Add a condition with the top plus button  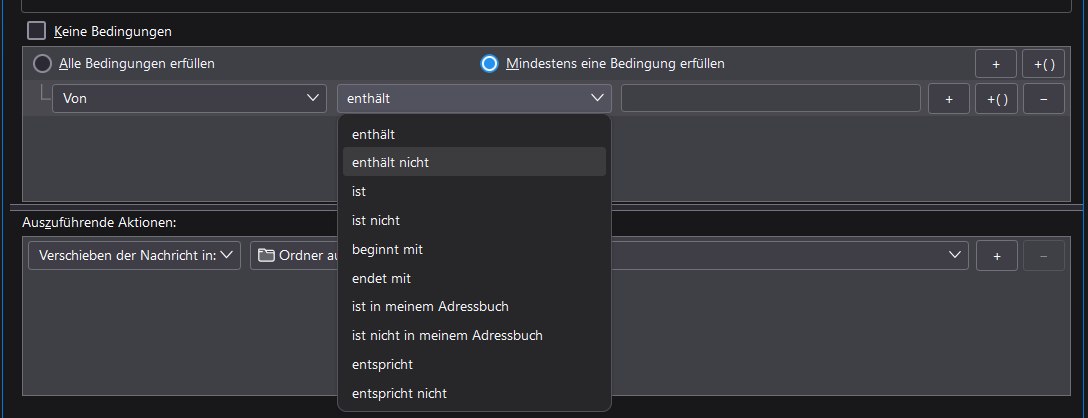[x=996, y=64]
